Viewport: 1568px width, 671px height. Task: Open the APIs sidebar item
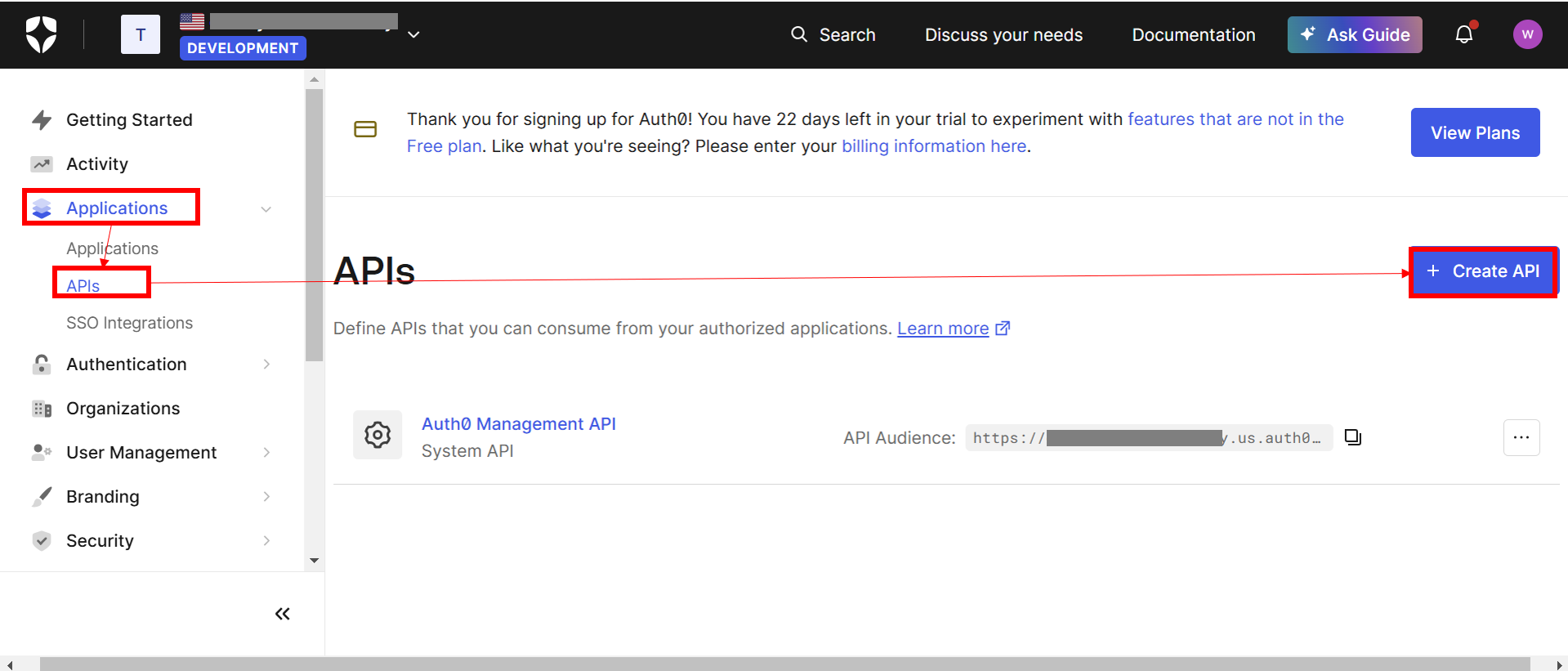tap(83, 286)
